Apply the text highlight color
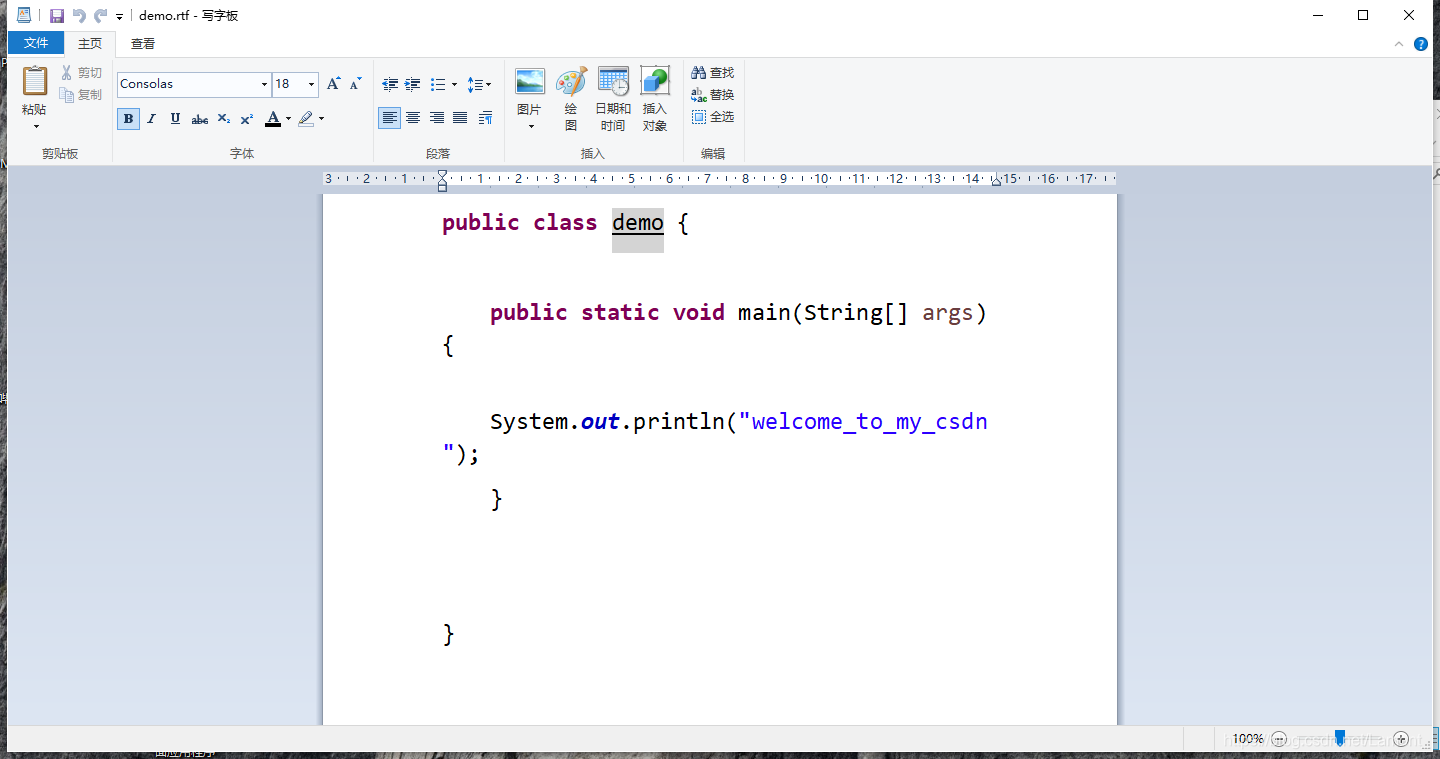The height and width of the screenshot is (759, 1440). tap(306, 119)
